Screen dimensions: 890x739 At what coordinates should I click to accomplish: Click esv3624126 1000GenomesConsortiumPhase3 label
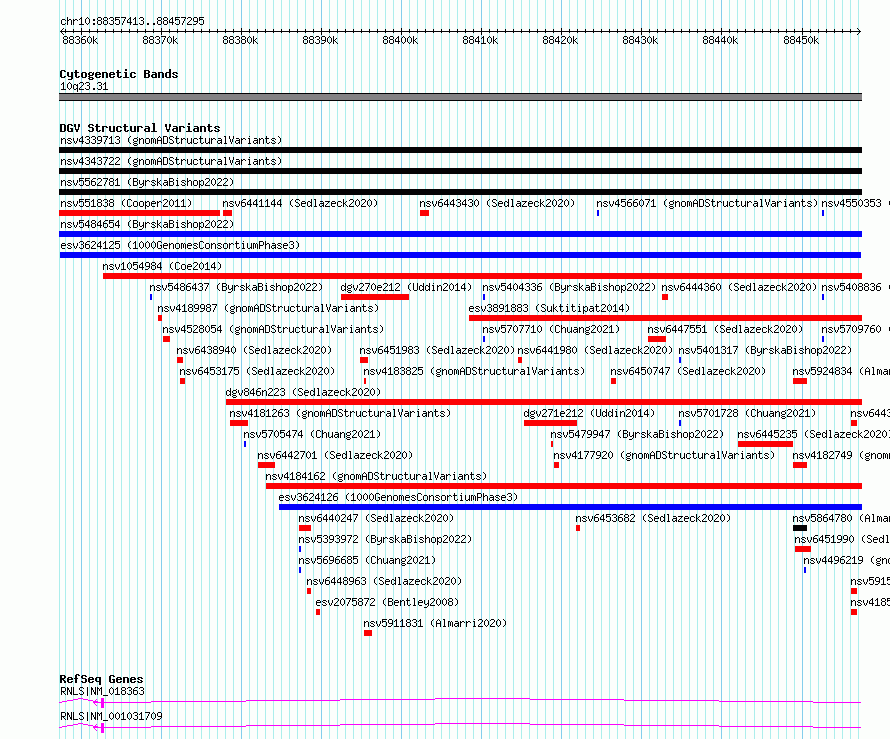(x=398, y=497)
